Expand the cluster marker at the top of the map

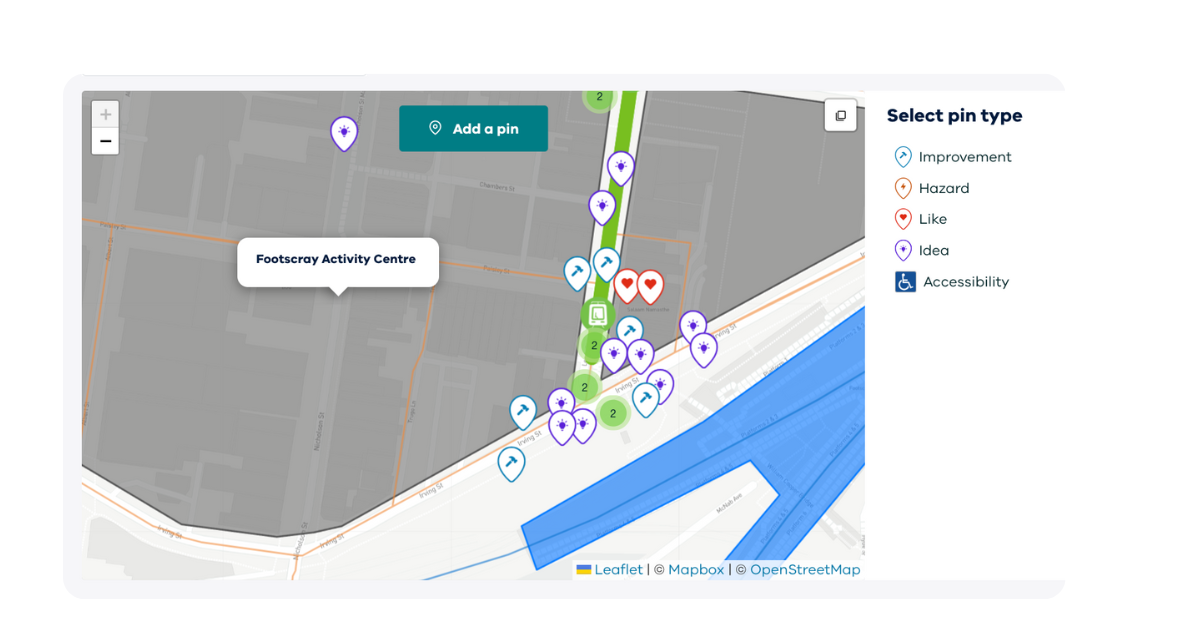pos(599,97)
